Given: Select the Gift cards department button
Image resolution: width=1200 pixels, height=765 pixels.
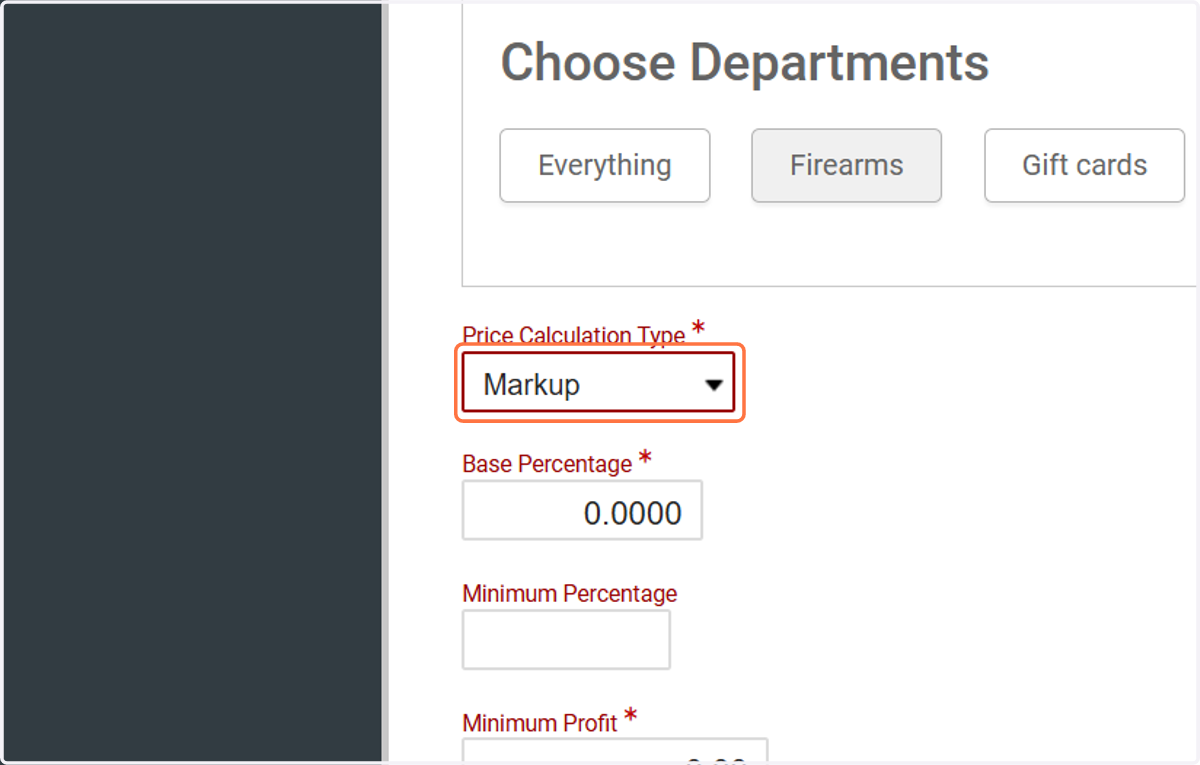Looking at the screenshot, I should coord(1085,165).
